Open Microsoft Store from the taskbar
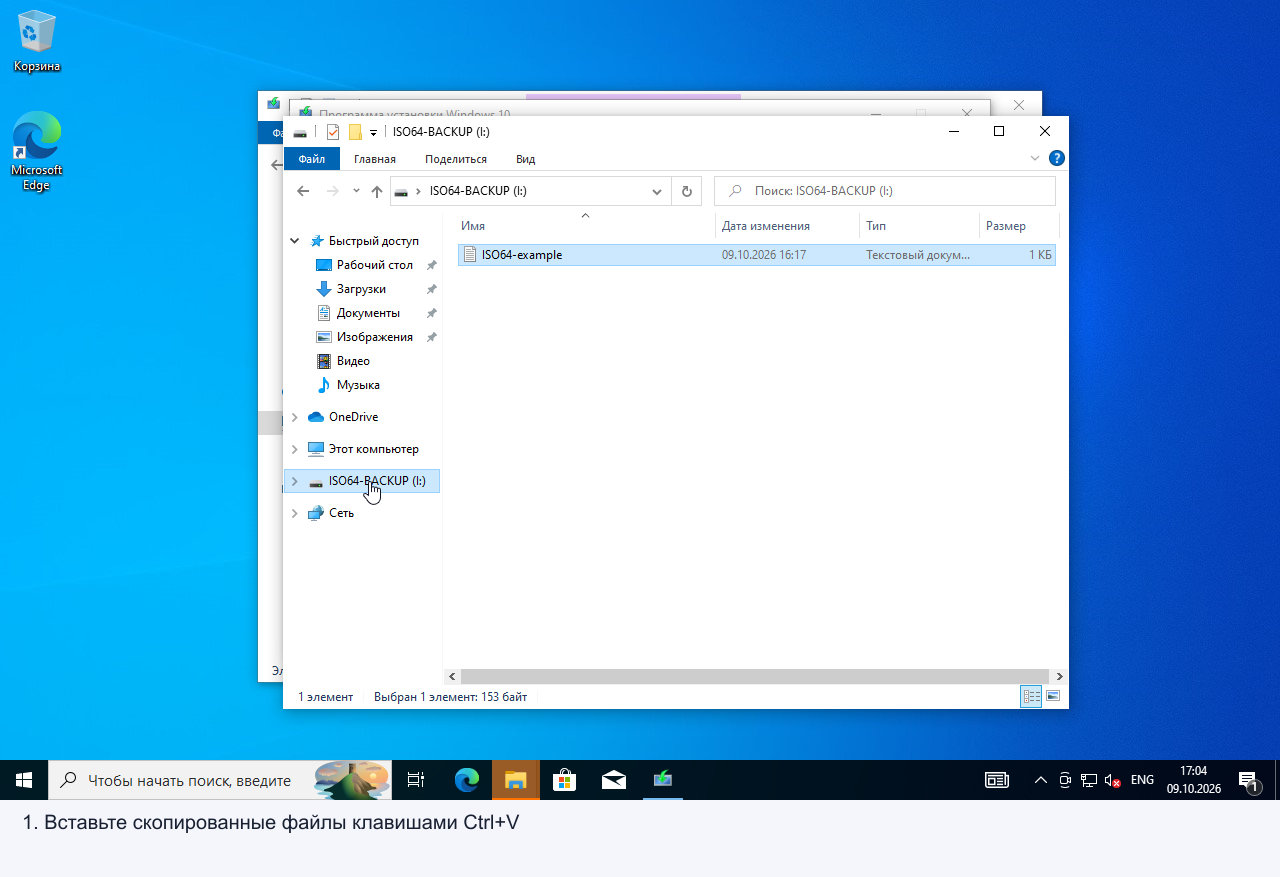The width and height of the screenshot is (1280, 877). (x=564, y=780)
